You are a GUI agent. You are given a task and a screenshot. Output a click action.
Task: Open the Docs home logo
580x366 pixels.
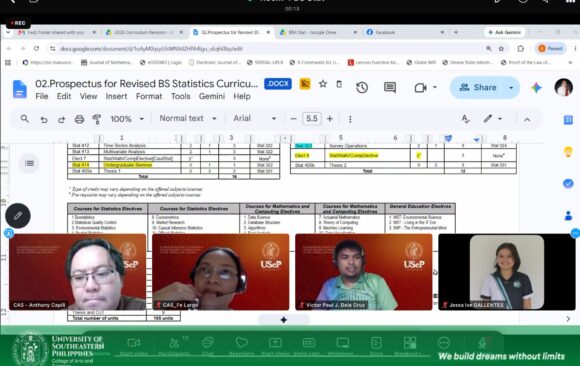(20, 89)
